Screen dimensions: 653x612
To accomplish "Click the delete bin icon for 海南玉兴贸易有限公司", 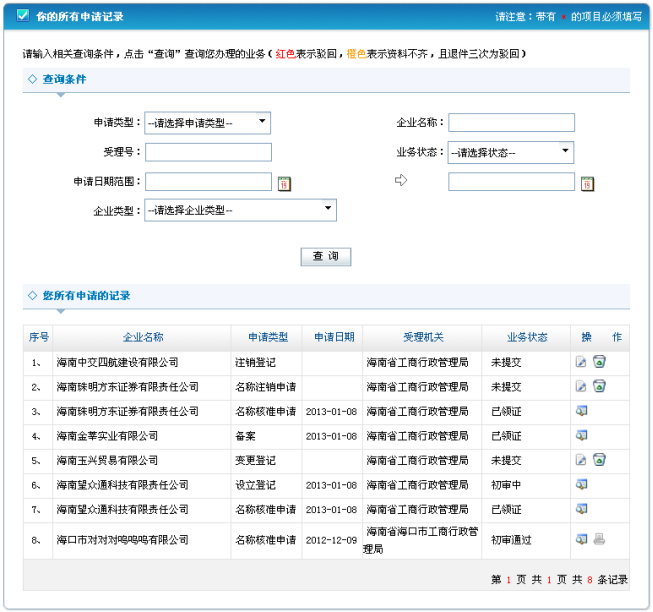I will click(599, 460).
